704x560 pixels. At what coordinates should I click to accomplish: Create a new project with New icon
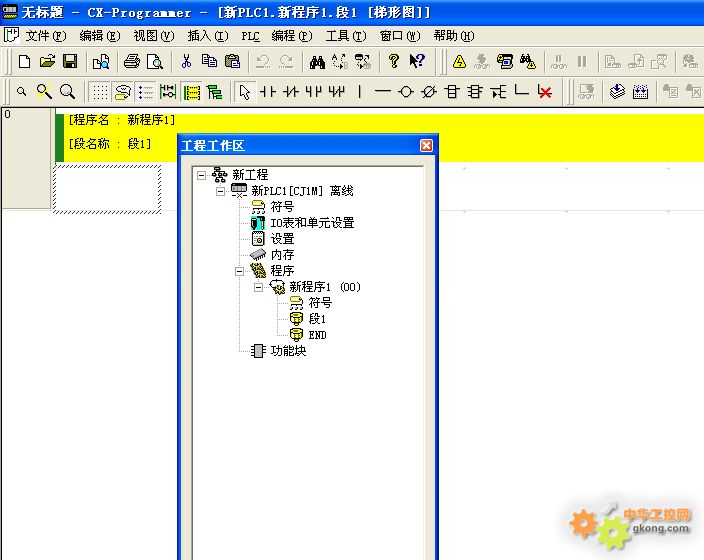[24, 62]
